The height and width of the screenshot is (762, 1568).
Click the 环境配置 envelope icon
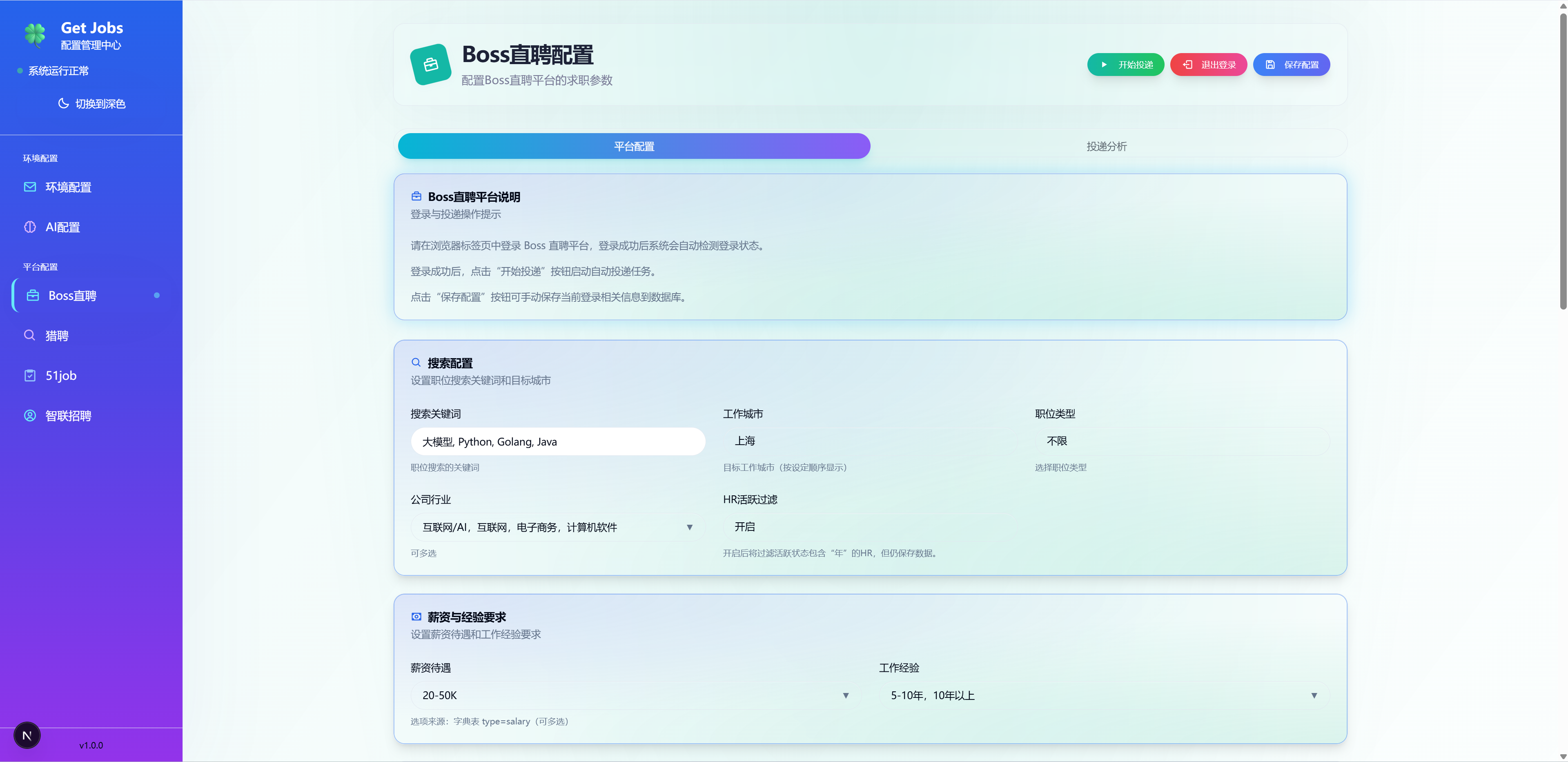point(30,187)
